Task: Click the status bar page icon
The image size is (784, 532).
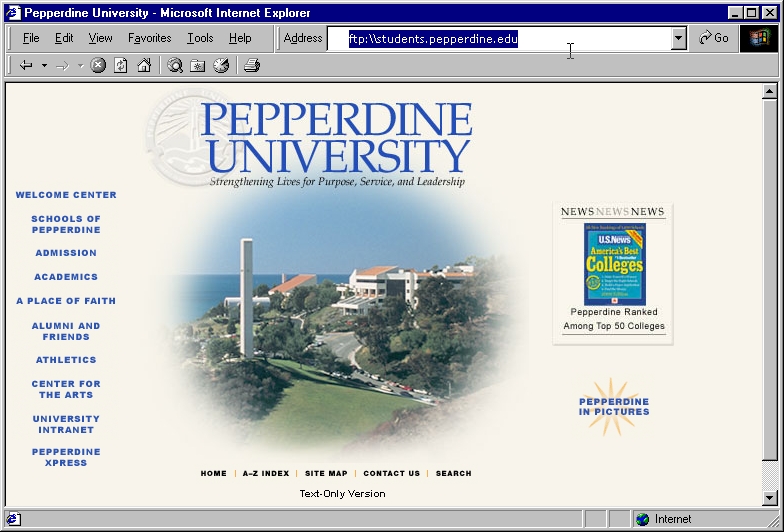Action: pyautogui.click(x=14, y=519)
